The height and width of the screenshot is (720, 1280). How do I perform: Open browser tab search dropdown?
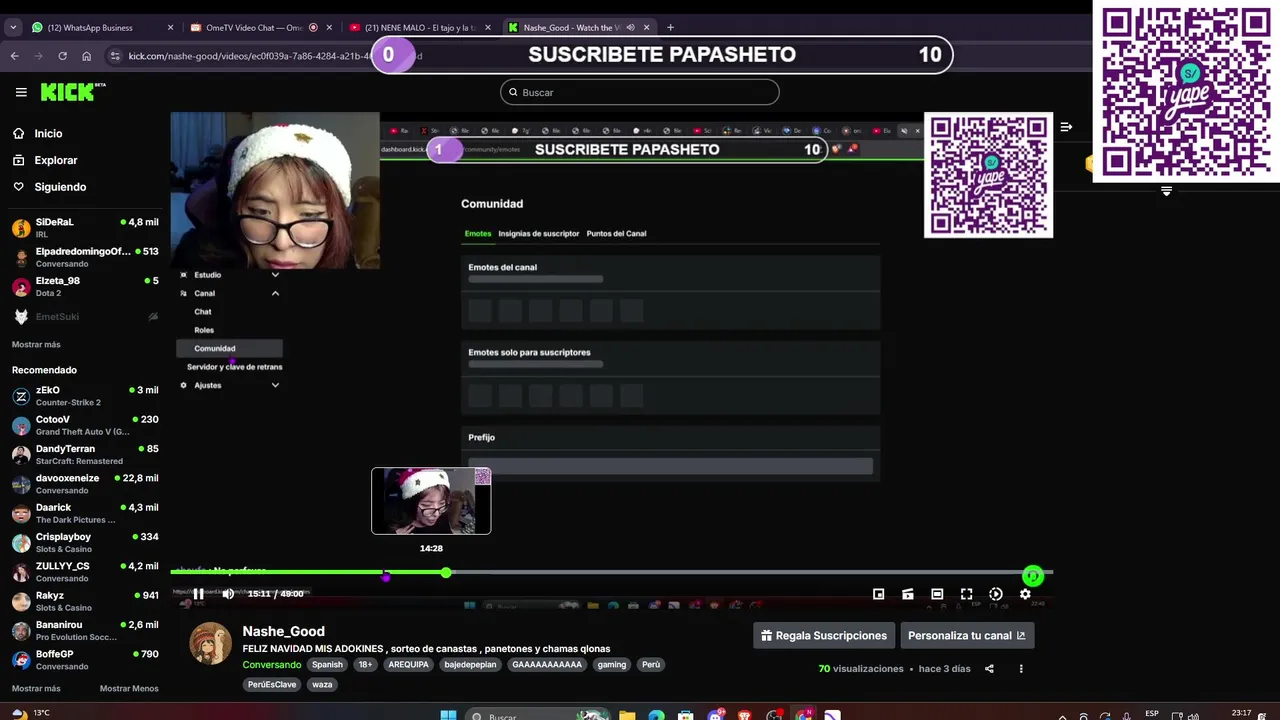(12, 27)
